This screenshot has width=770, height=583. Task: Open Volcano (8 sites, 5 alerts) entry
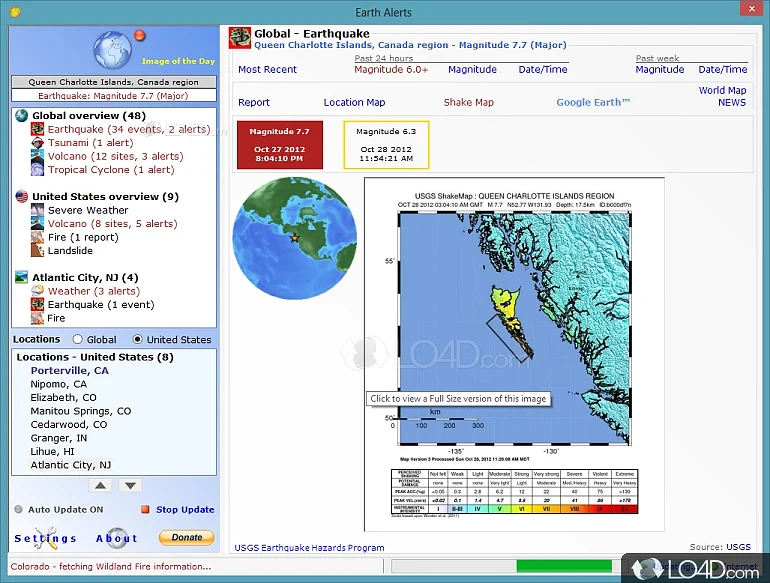[112, 223]
